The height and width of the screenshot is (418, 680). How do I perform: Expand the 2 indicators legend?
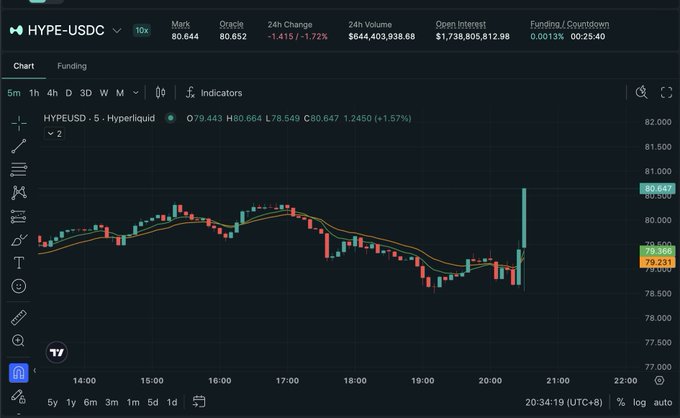click(55, 134)
